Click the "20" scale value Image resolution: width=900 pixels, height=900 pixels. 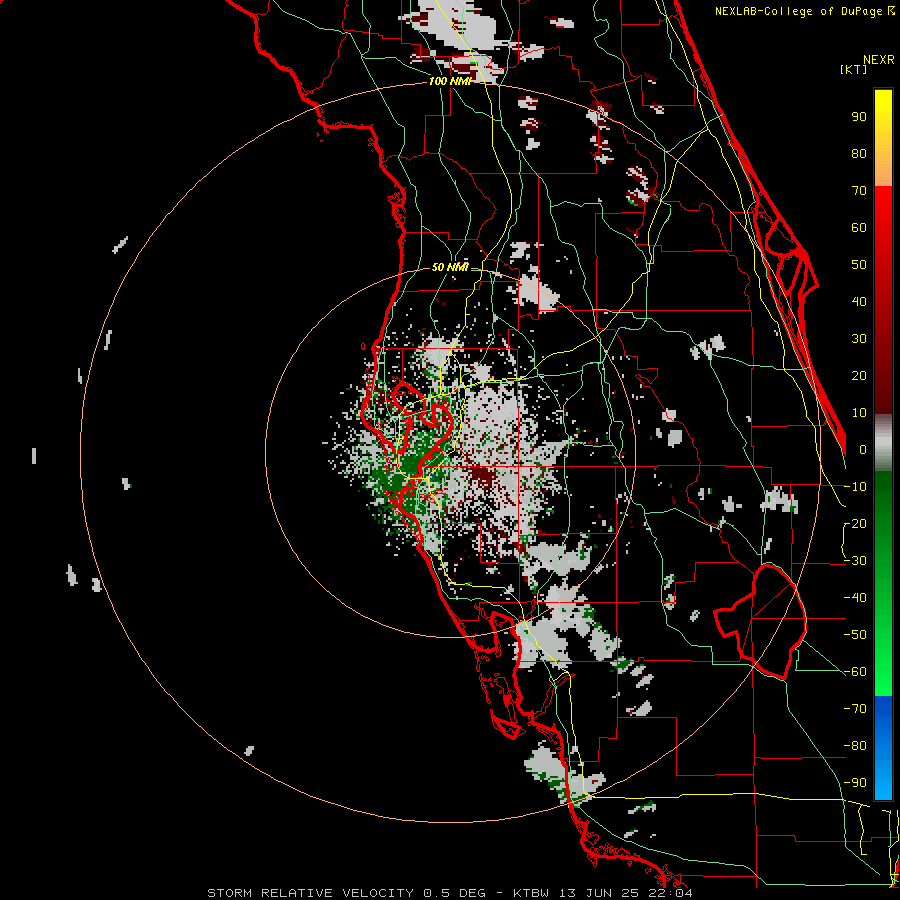859,375
